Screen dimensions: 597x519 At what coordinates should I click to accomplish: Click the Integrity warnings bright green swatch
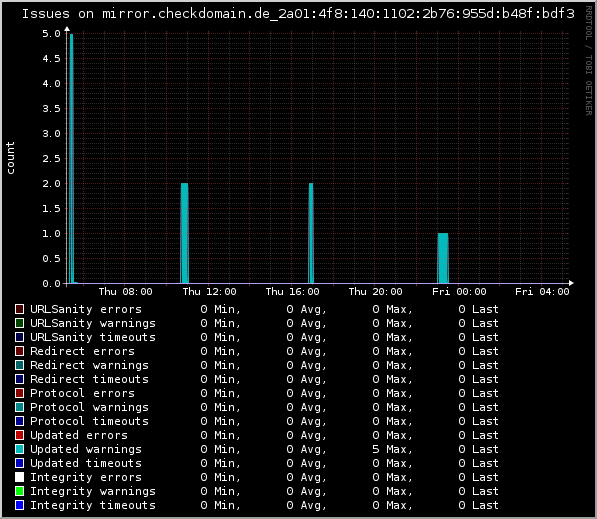click(19, 491)
